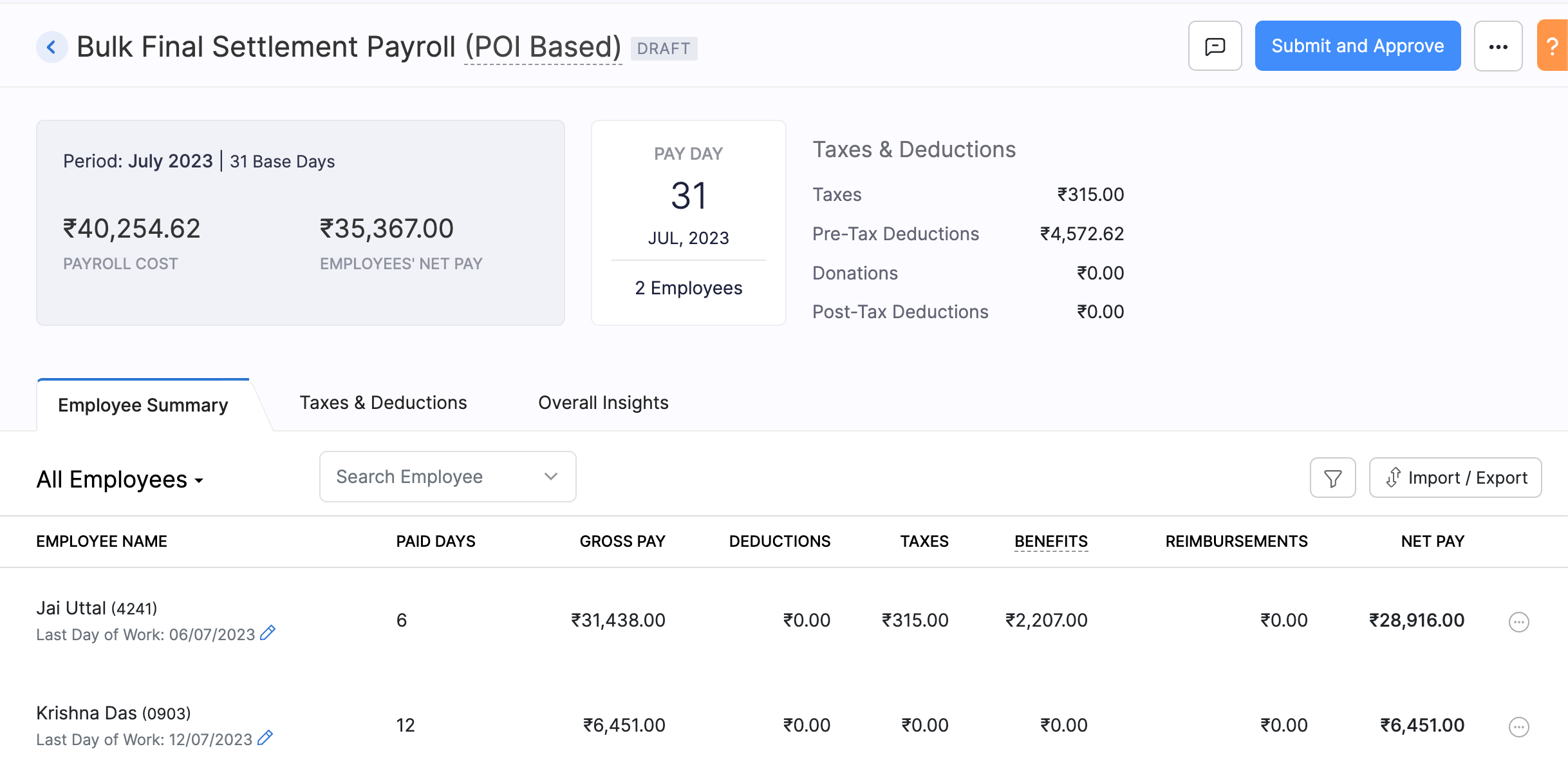The width and height of the screenshot is (1568, 778).
Task: Expand the Search Employee dropdown
Action: point(550,477)
